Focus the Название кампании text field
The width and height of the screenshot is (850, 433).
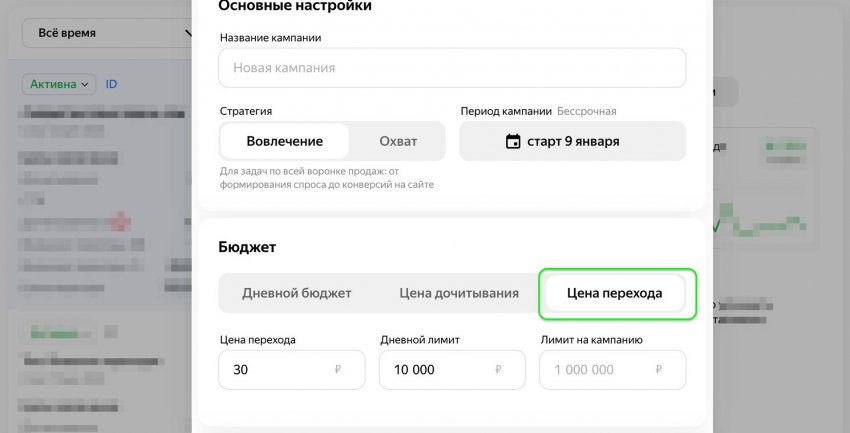(x=452, y=68)
